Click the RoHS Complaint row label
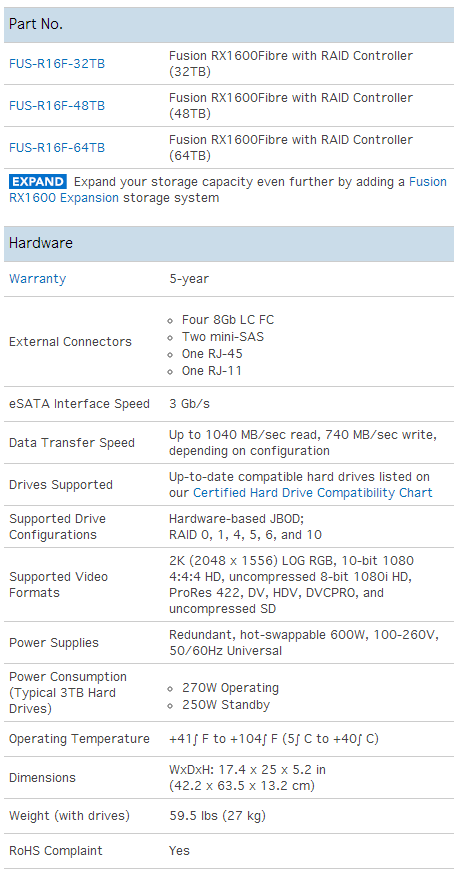The height and width of the screenshot is (873, 458). pyautogui.click(x=56, y=851)
